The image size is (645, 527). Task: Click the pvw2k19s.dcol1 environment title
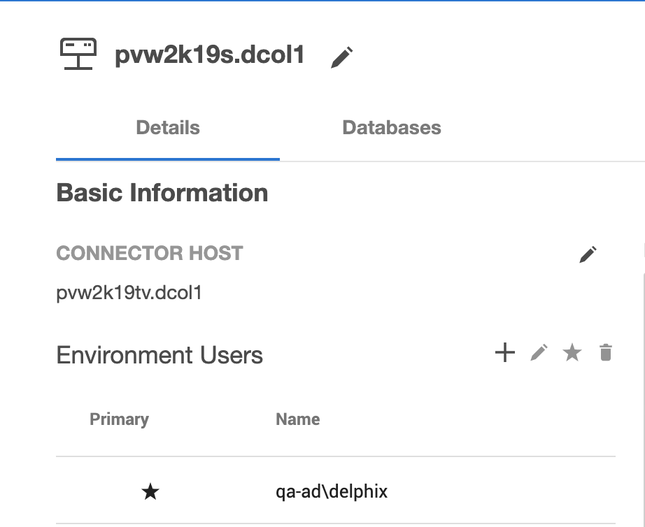pos(209,55)
